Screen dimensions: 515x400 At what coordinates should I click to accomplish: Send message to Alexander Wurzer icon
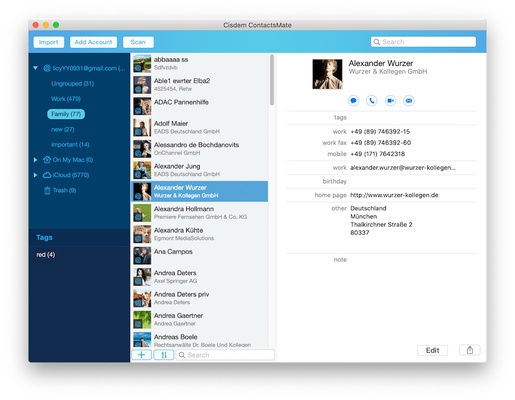pyautogui.click(x=353, y=100)
